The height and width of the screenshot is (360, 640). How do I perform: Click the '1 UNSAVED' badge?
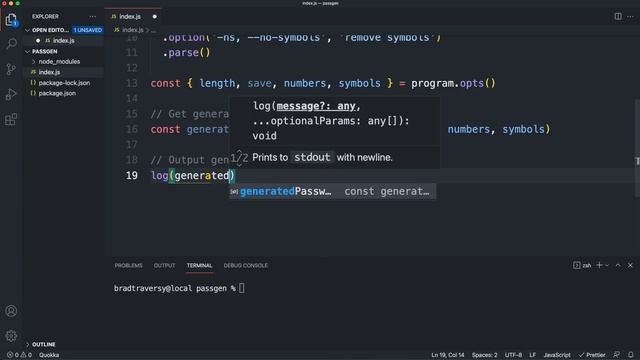click(88, 30)
